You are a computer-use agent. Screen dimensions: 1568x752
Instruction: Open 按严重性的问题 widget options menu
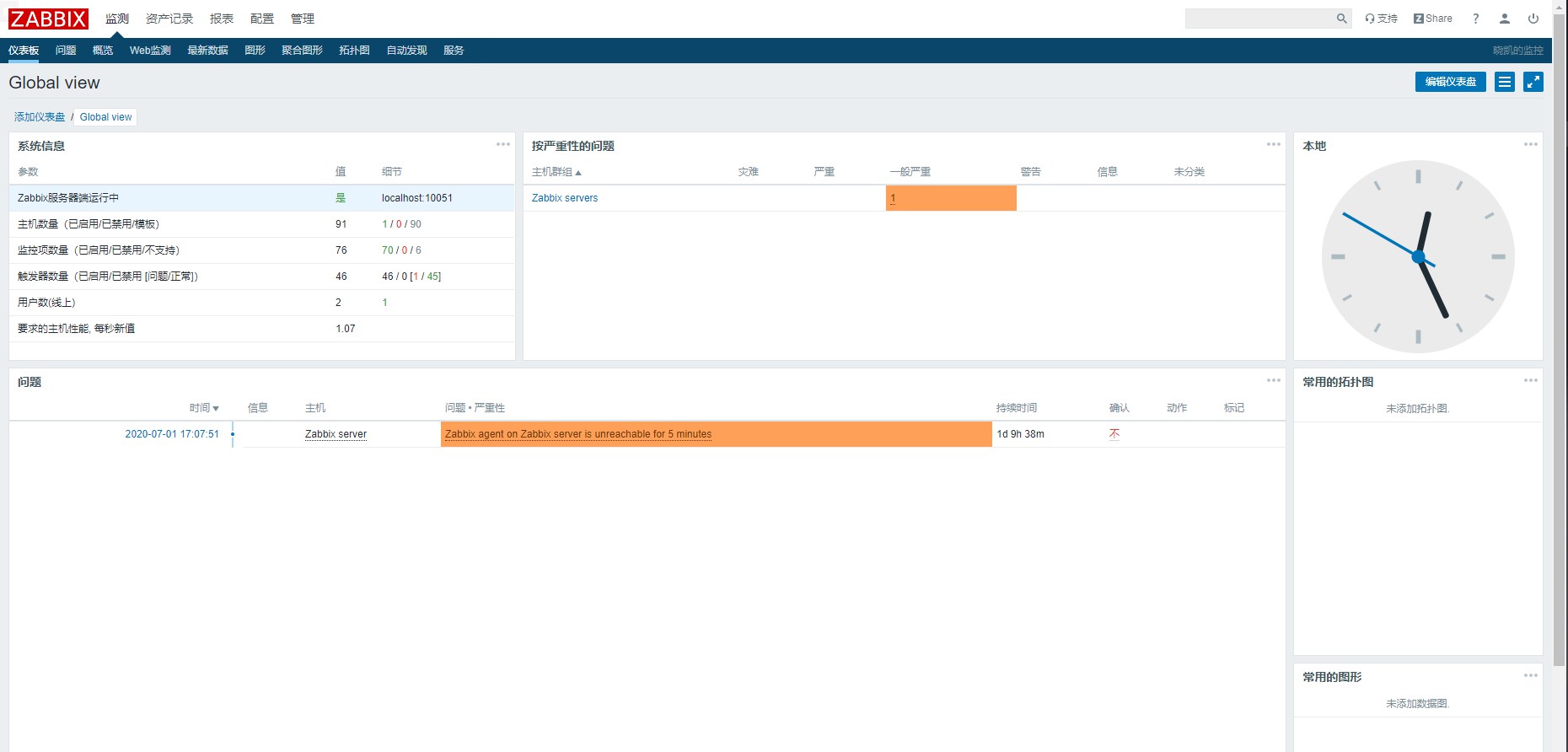1274,144
